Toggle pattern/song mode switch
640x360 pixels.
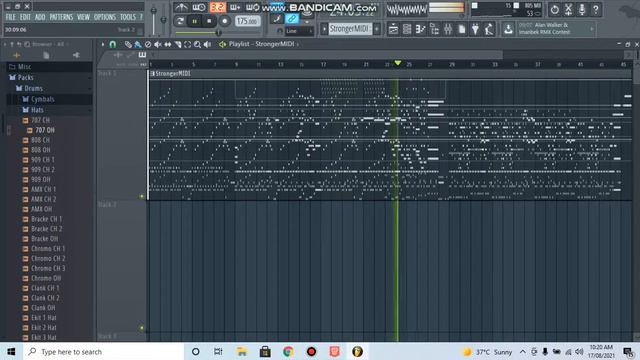[180, 21]
